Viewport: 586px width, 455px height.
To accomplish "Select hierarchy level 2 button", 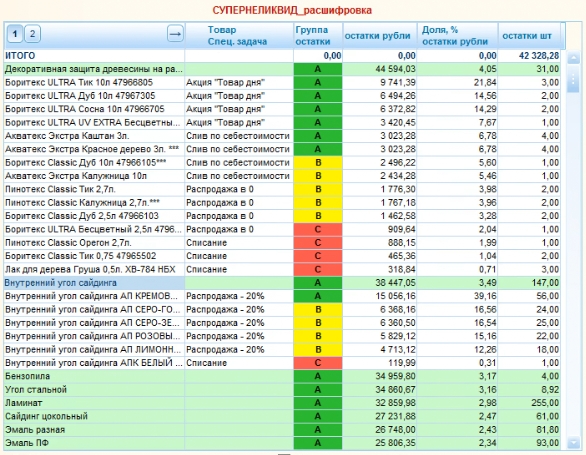I will coord(33,34).
